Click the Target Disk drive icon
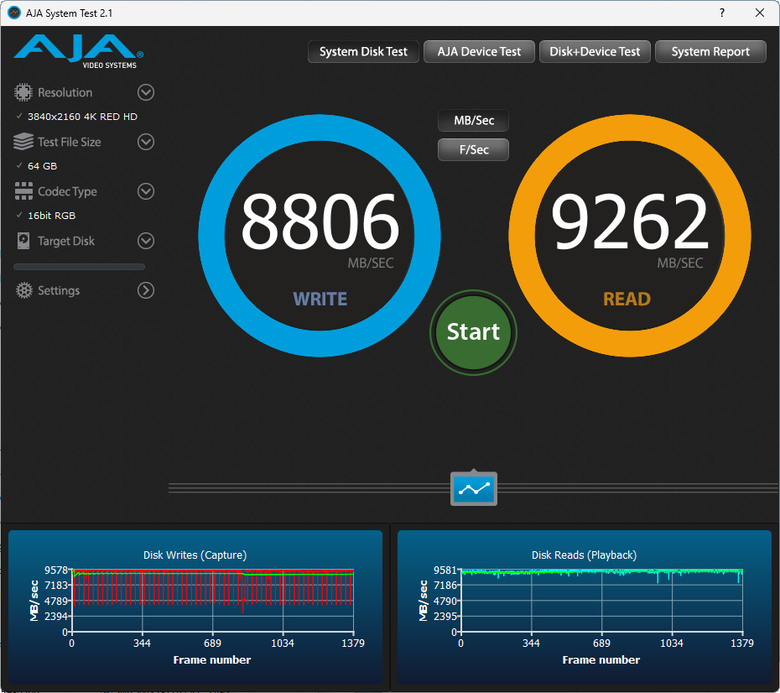Image resolution: width=780 pixels, height=693 pixels. (x=23, y=241)
